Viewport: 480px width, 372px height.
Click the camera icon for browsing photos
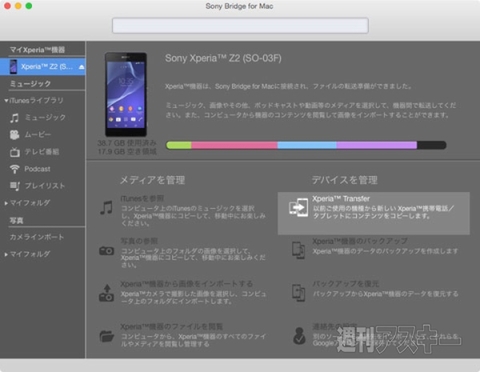[x=107, y=251]
